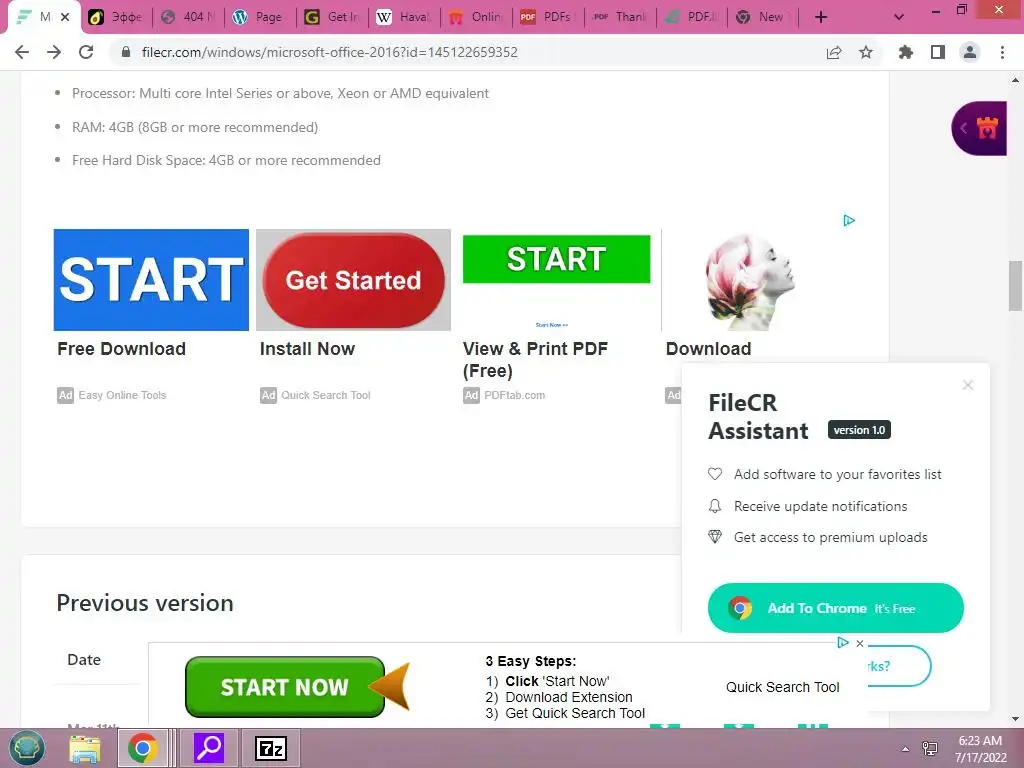Open the Chrome side panel icon

tap(938, 52)
